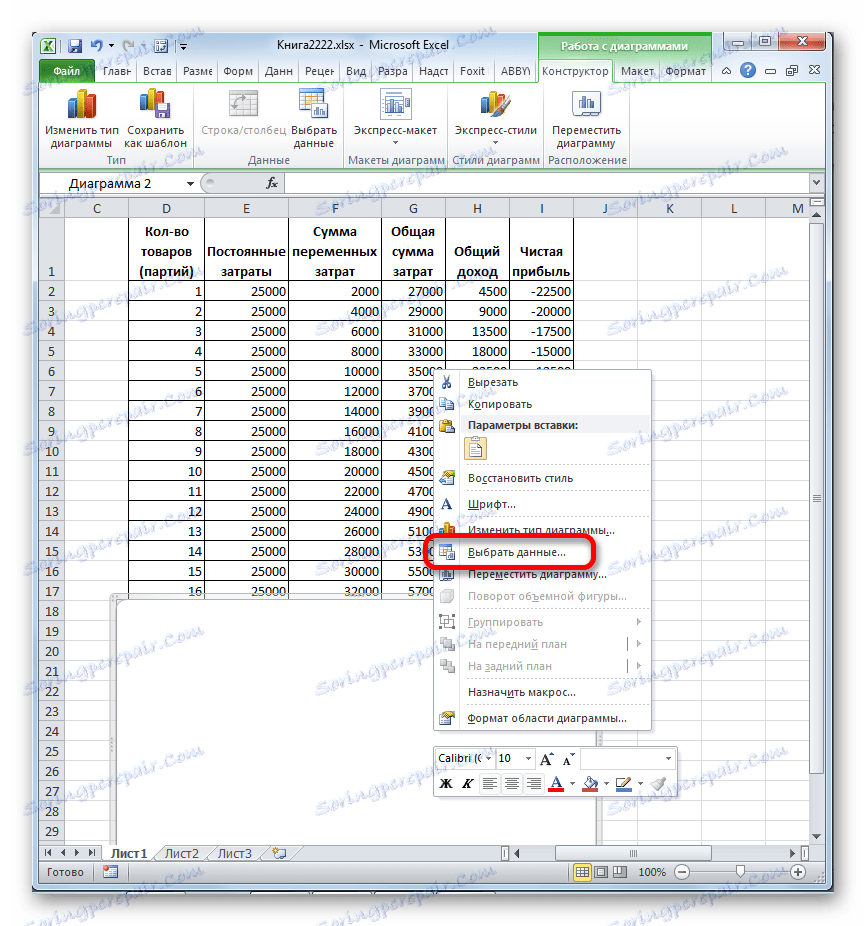Open the Name Box dropdown arrow

pyautogui.click(x=190, y=184)
